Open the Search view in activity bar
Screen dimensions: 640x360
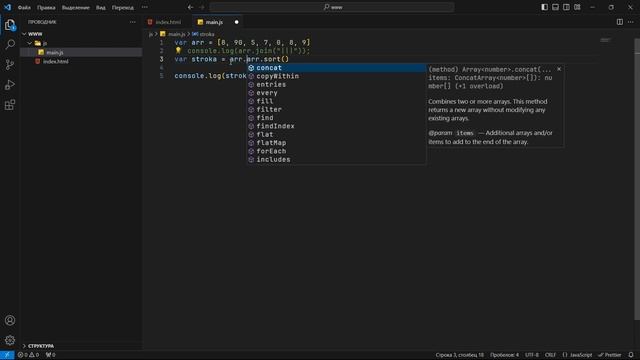10,44
